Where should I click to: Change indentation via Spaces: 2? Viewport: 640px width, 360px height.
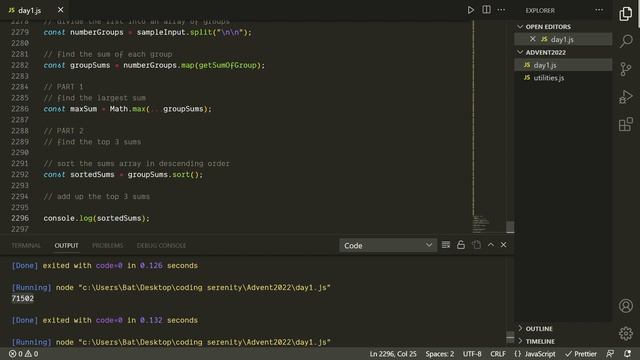[x=440, y=354]
